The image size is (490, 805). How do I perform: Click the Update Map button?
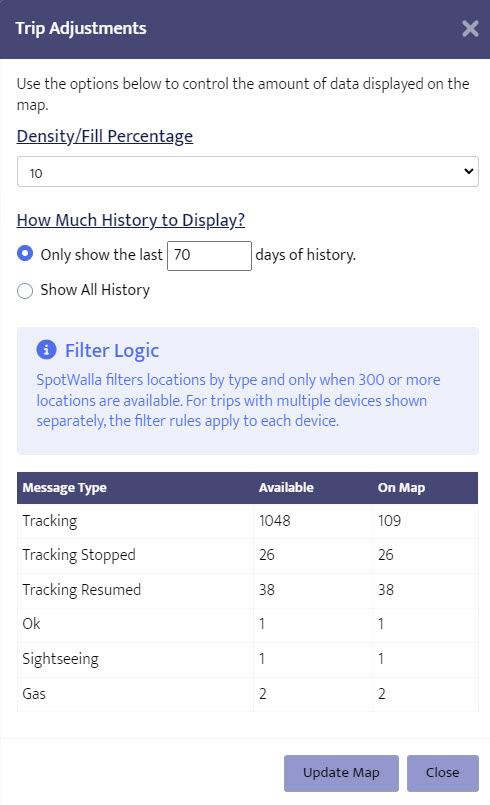click(341, 773)
